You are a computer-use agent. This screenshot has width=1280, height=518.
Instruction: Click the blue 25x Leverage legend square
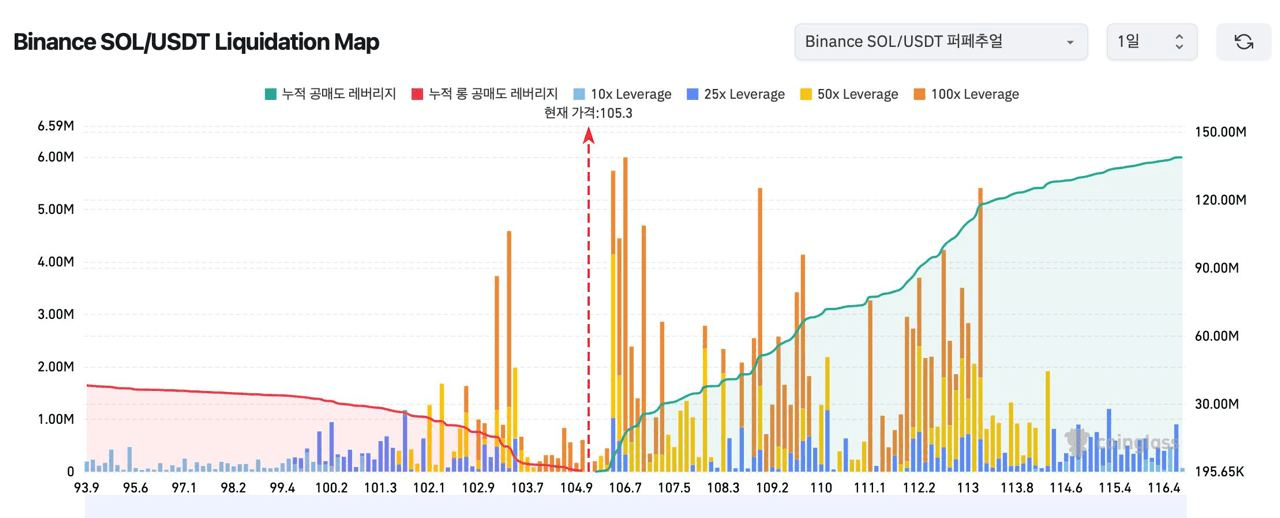point(693,94)
